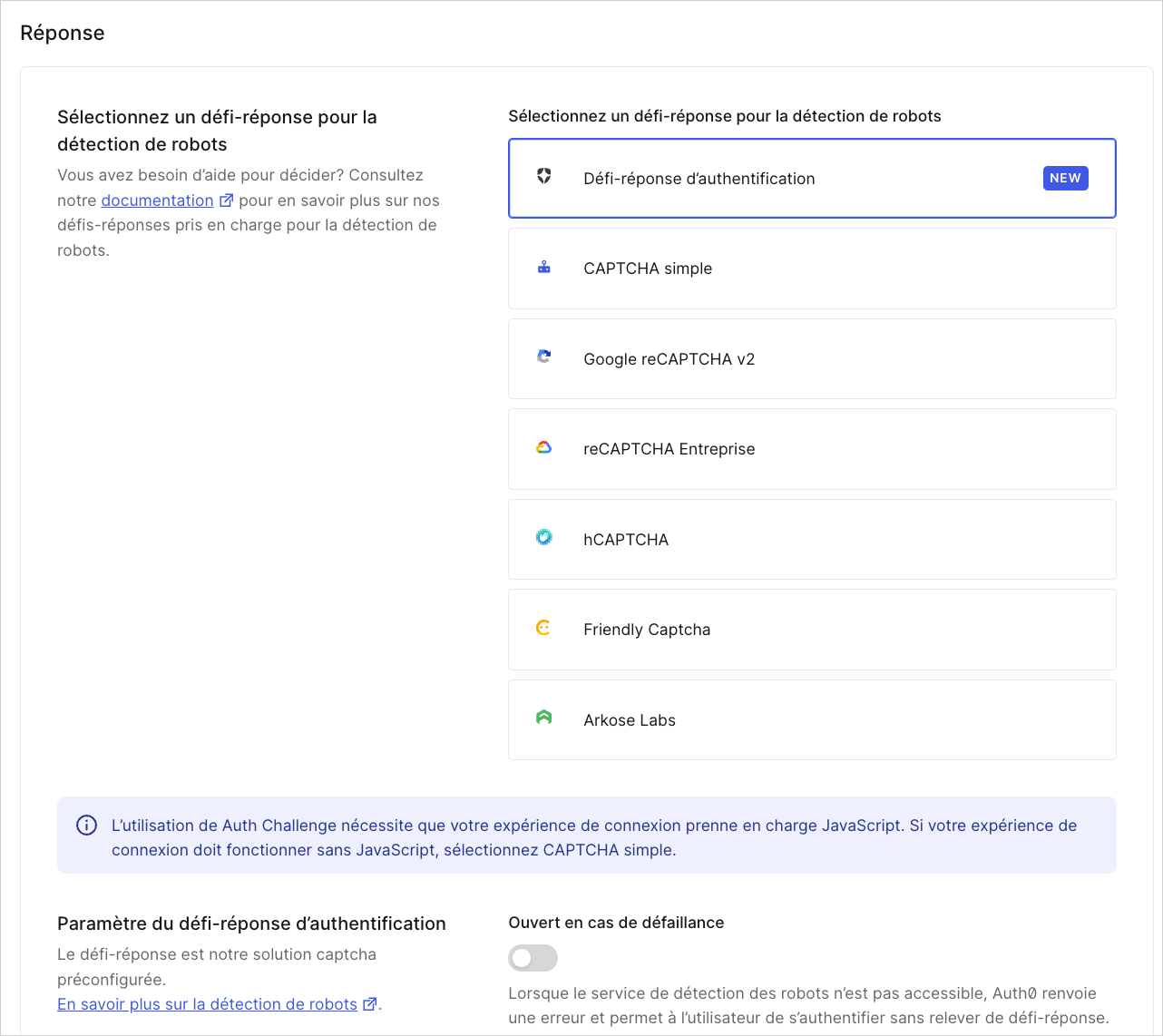
Task: Click the hCAPTCHA logo icon
Action: (x=544, y=537)
